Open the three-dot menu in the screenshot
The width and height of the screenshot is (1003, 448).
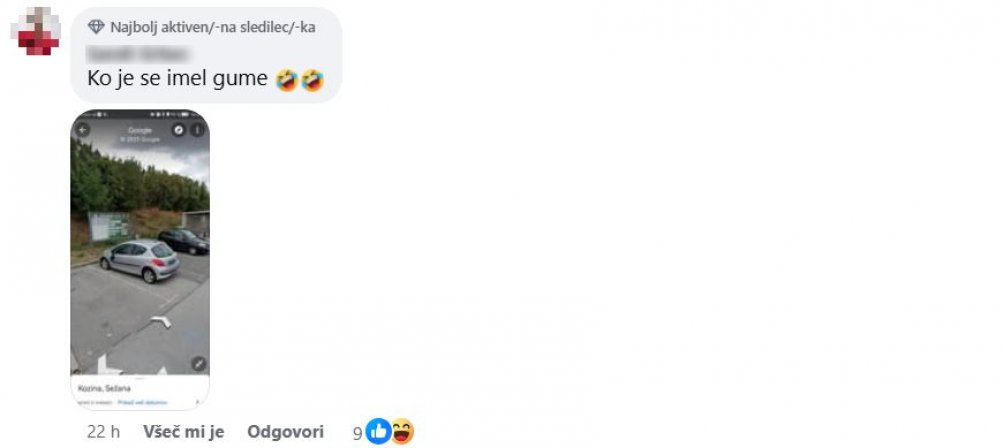click(197, 130)
